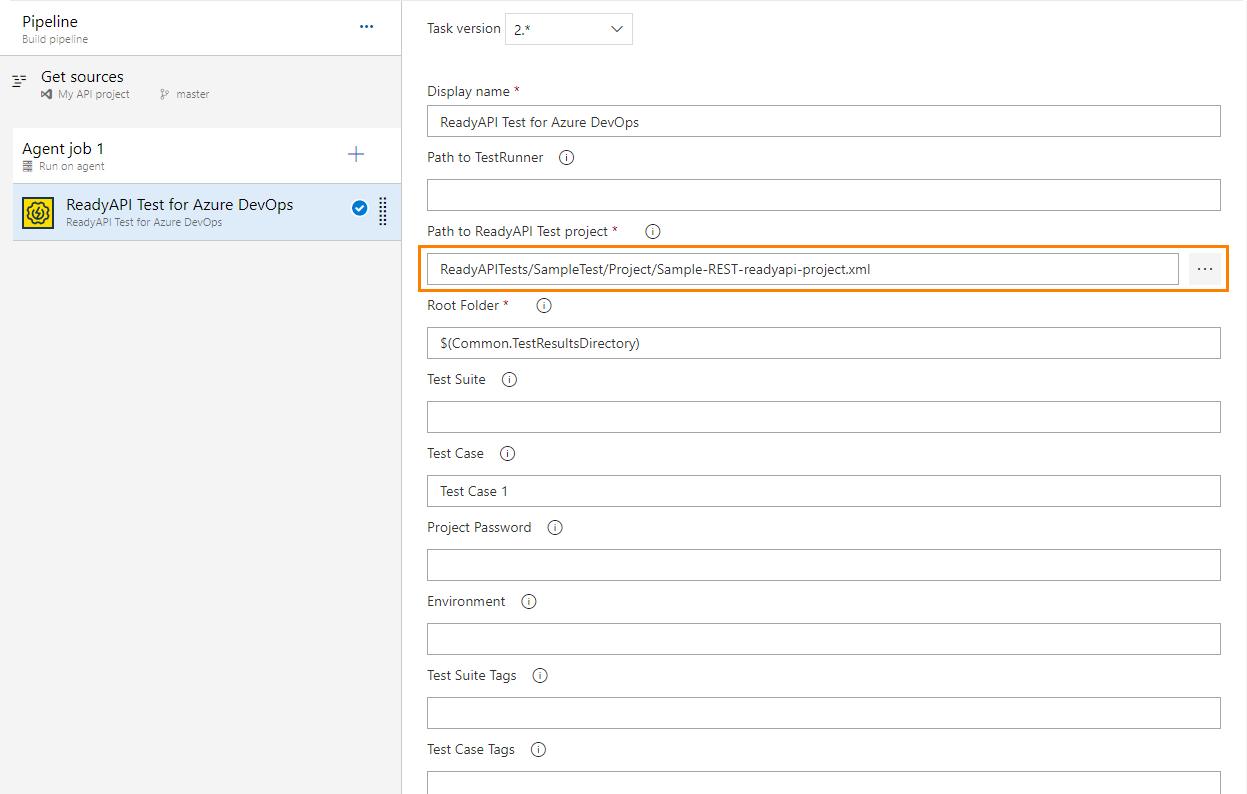The image size is (1247, 794).
Task: Toggle the ReadyAPI task enabled checkmark
Action: point(359,208)
